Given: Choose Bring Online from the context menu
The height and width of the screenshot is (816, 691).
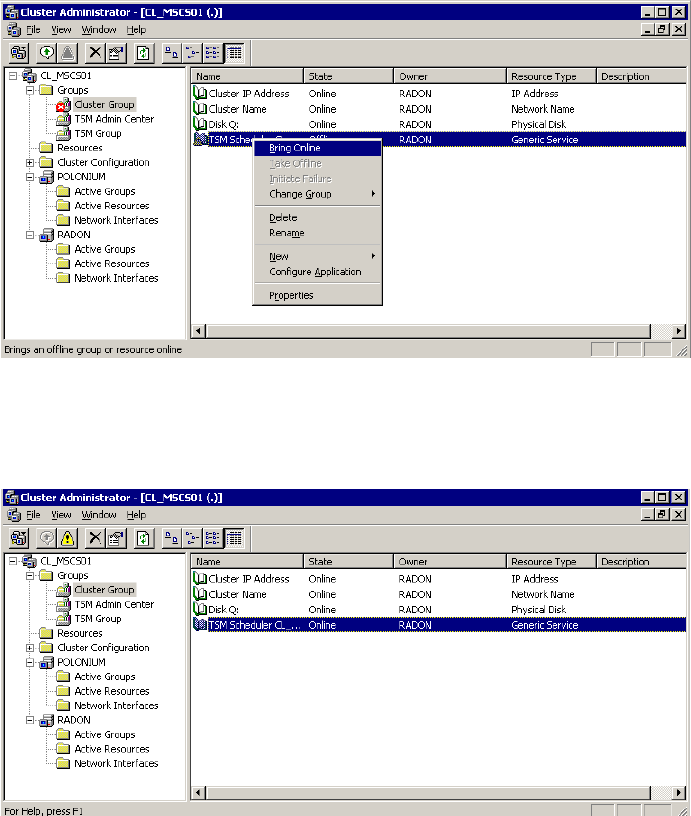Looking at the screenshot, I should pyautogui.click(x=317, y=148).
